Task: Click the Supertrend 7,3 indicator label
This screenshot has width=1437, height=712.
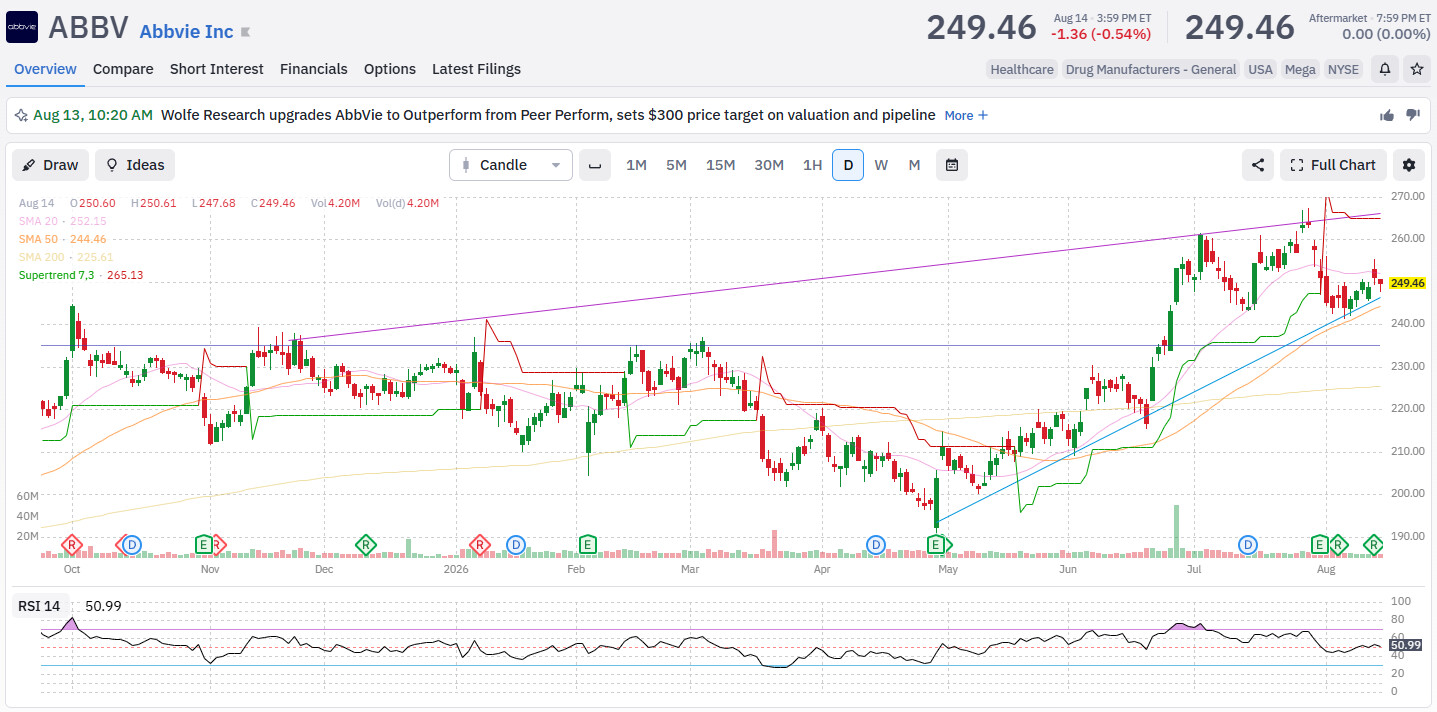Action: (x=81, y=275)
